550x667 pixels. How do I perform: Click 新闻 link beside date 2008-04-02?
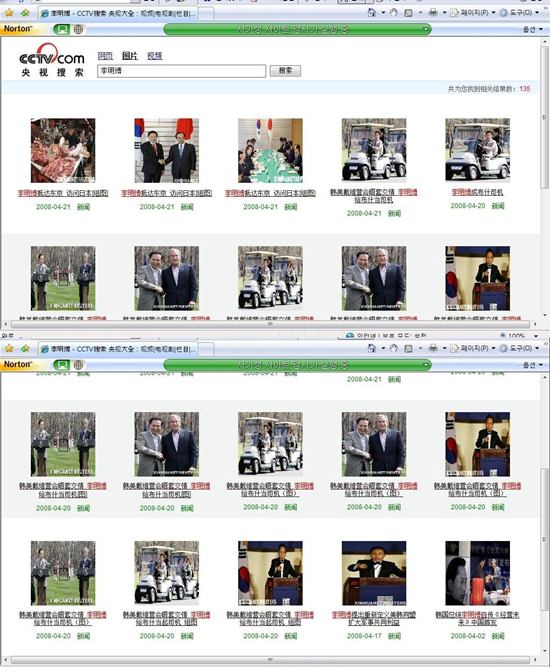point(498,636)
